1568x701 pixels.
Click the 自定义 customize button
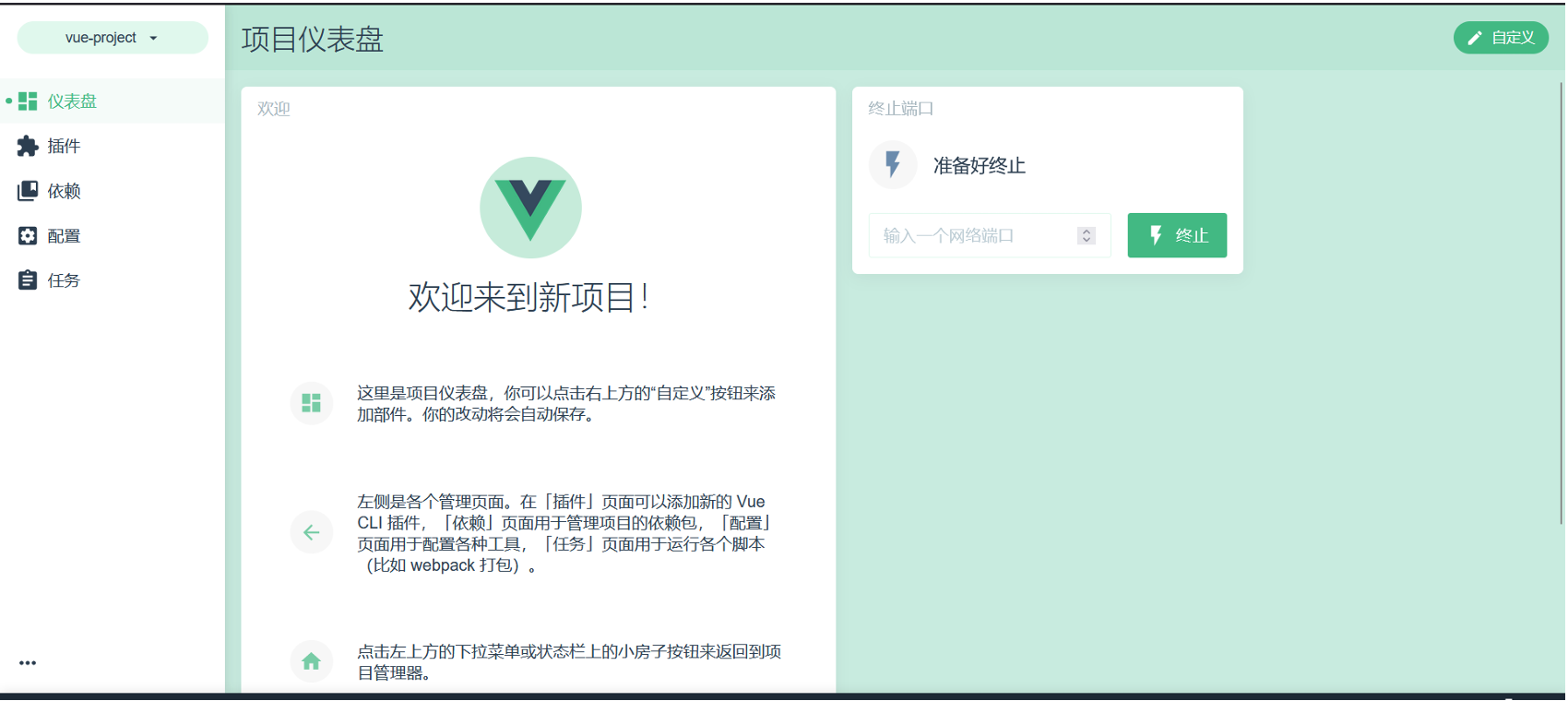pos(1501,38)
